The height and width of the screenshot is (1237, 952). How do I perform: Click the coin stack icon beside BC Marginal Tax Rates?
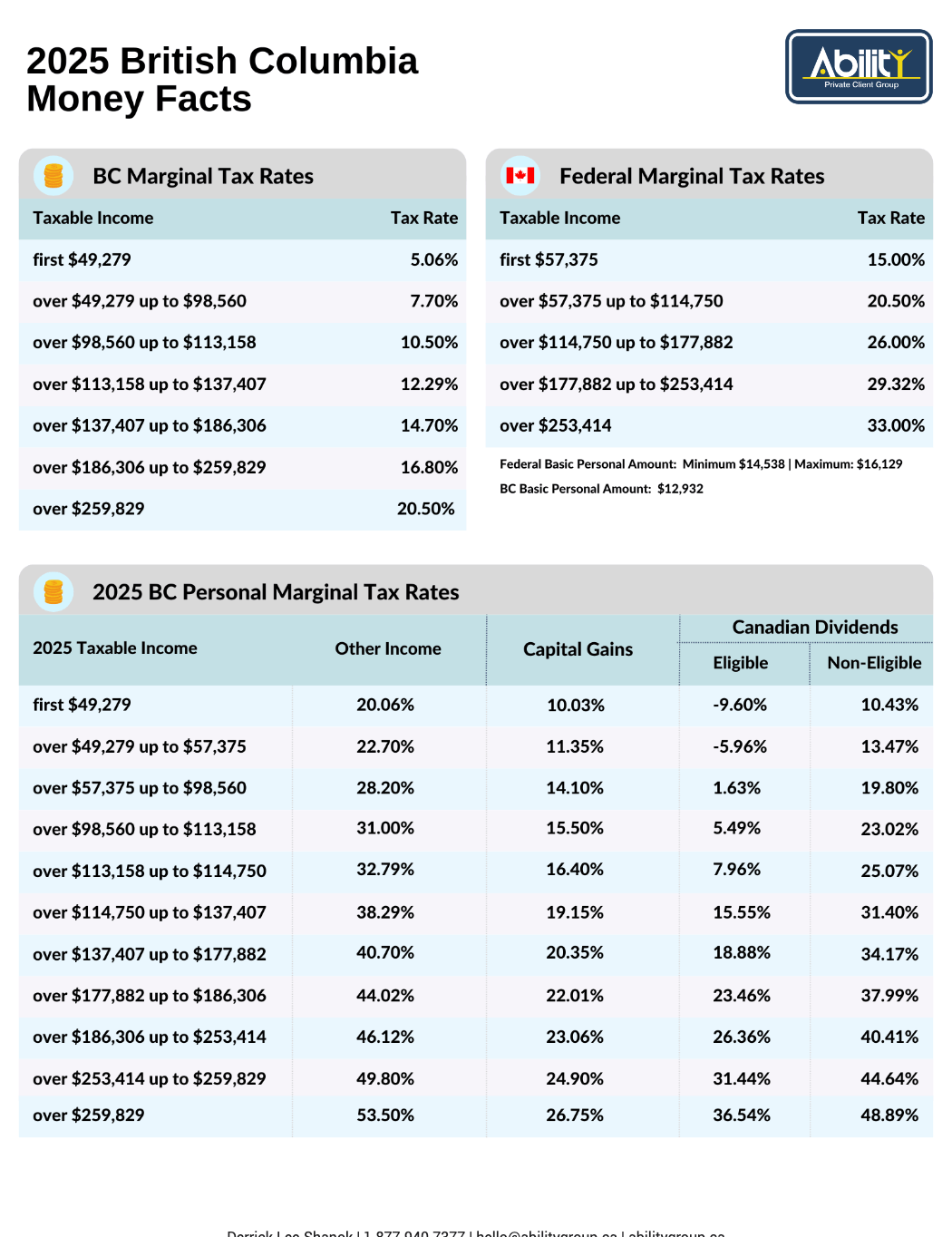point(53,176)
